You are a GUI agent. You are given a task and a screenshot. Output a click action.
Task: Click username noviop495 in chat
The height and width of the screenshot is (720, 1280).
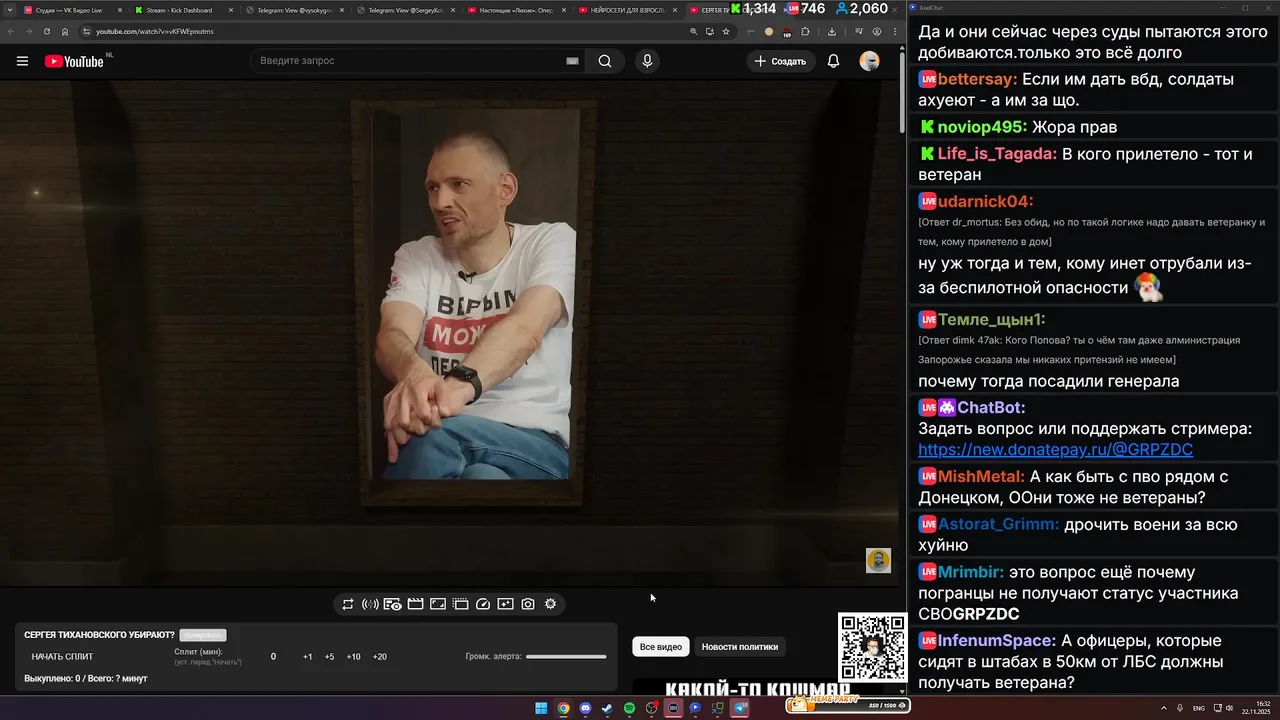982,127
